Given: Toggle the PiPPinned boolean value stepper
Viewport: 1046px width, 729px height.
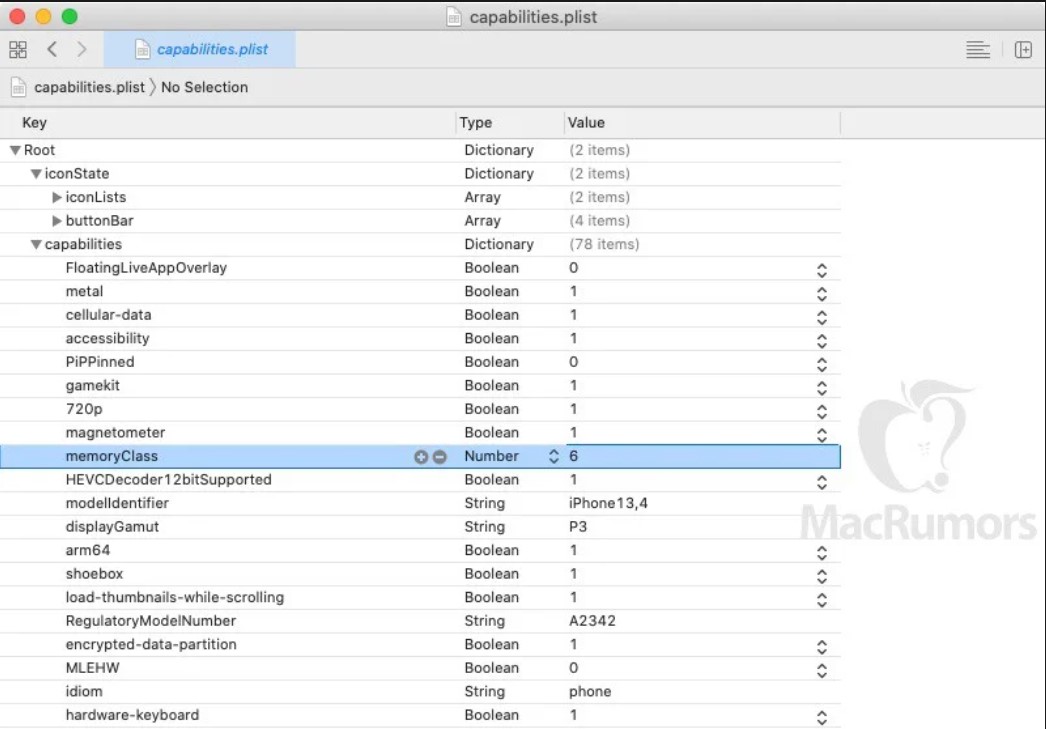Looking at the screenshot, I should point(822,363).
